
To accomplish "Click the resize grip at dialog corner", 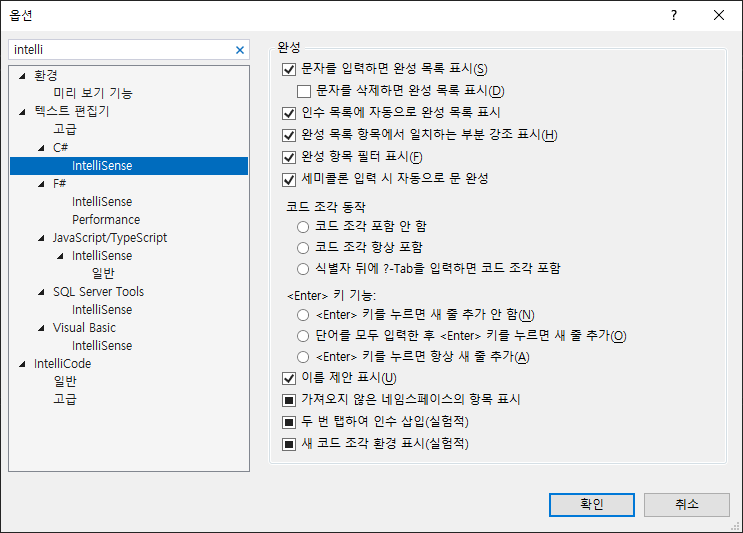I will (x=735, y=526).
